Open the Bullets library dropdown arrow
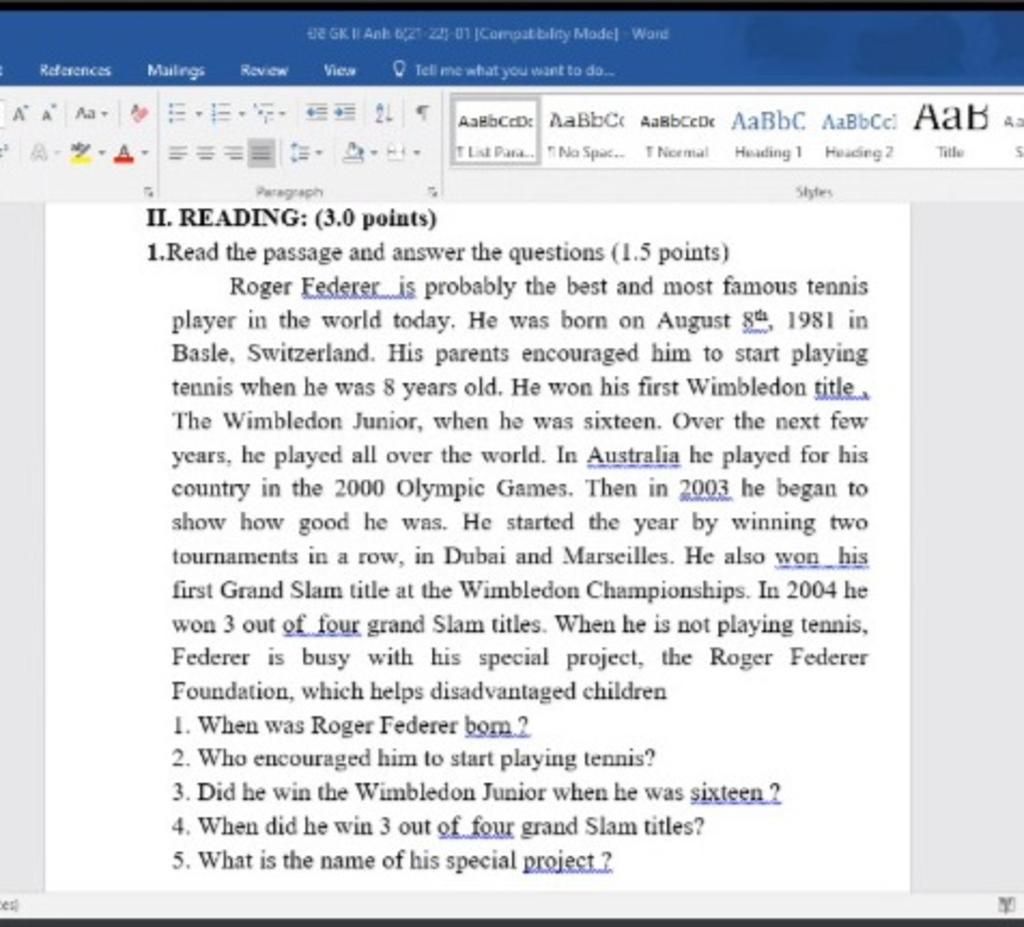This screenshot has height=927, width=1024. 199,114
